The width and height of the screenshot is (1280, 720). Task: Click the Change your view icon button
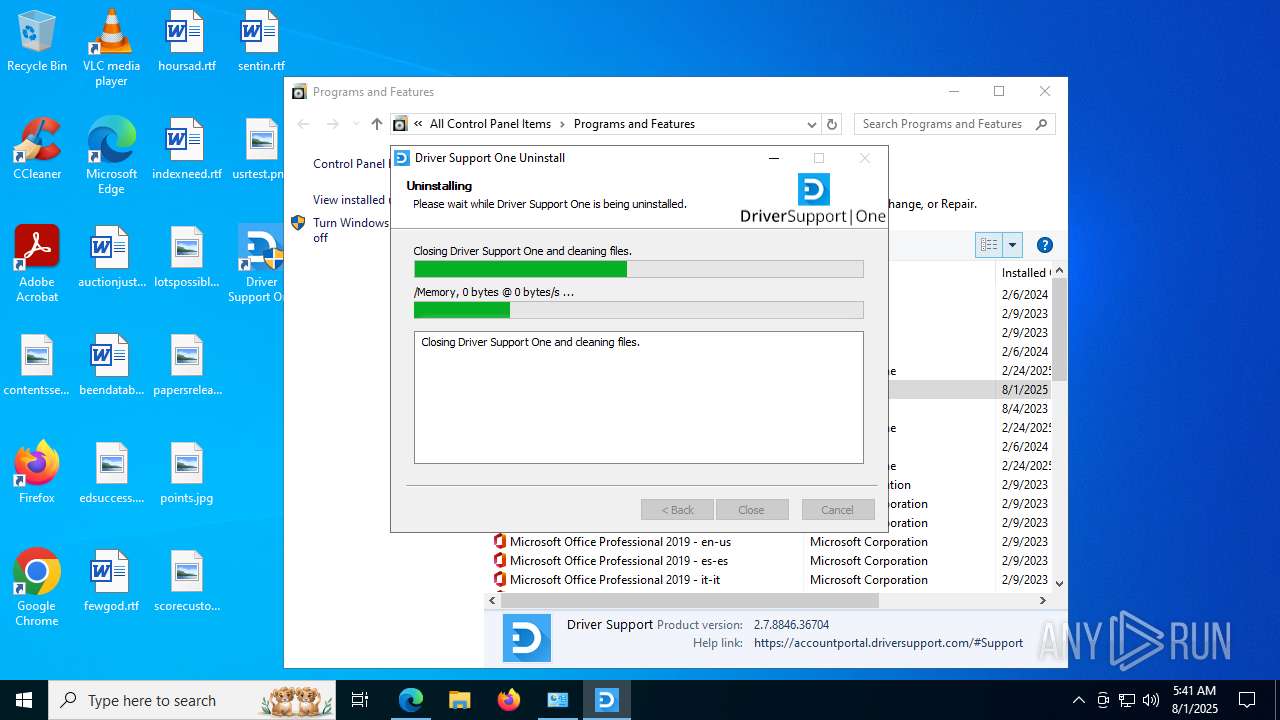989,245
